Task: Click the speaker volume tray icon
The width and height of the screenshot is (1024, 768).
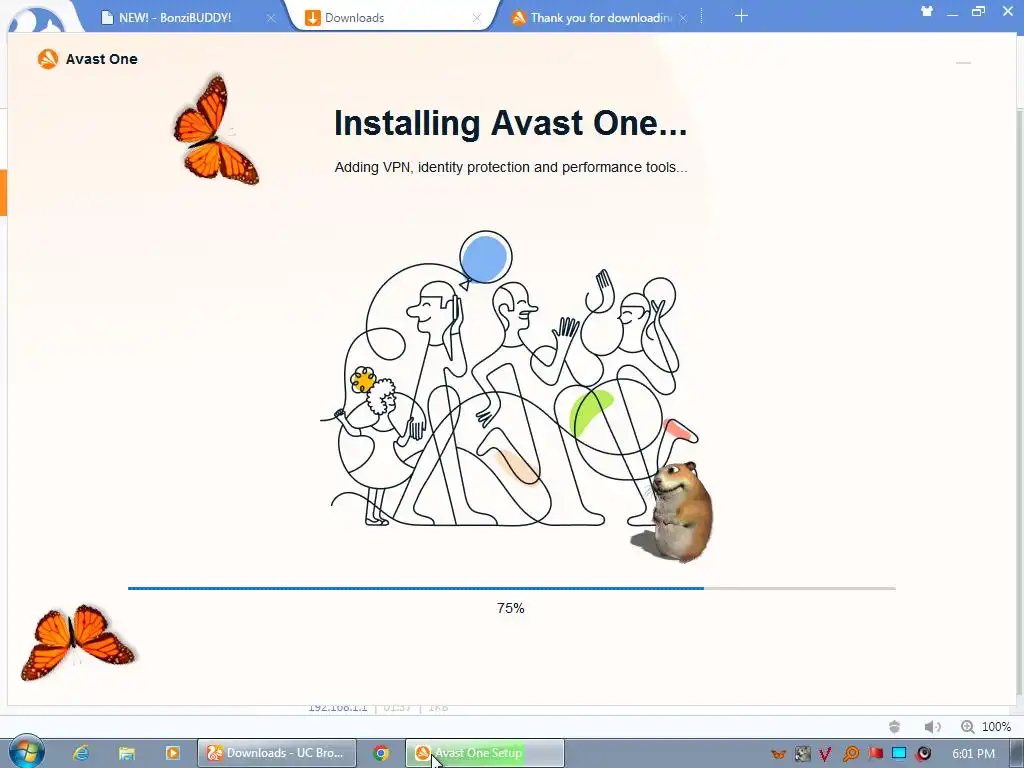Action: tap(923, 754)
